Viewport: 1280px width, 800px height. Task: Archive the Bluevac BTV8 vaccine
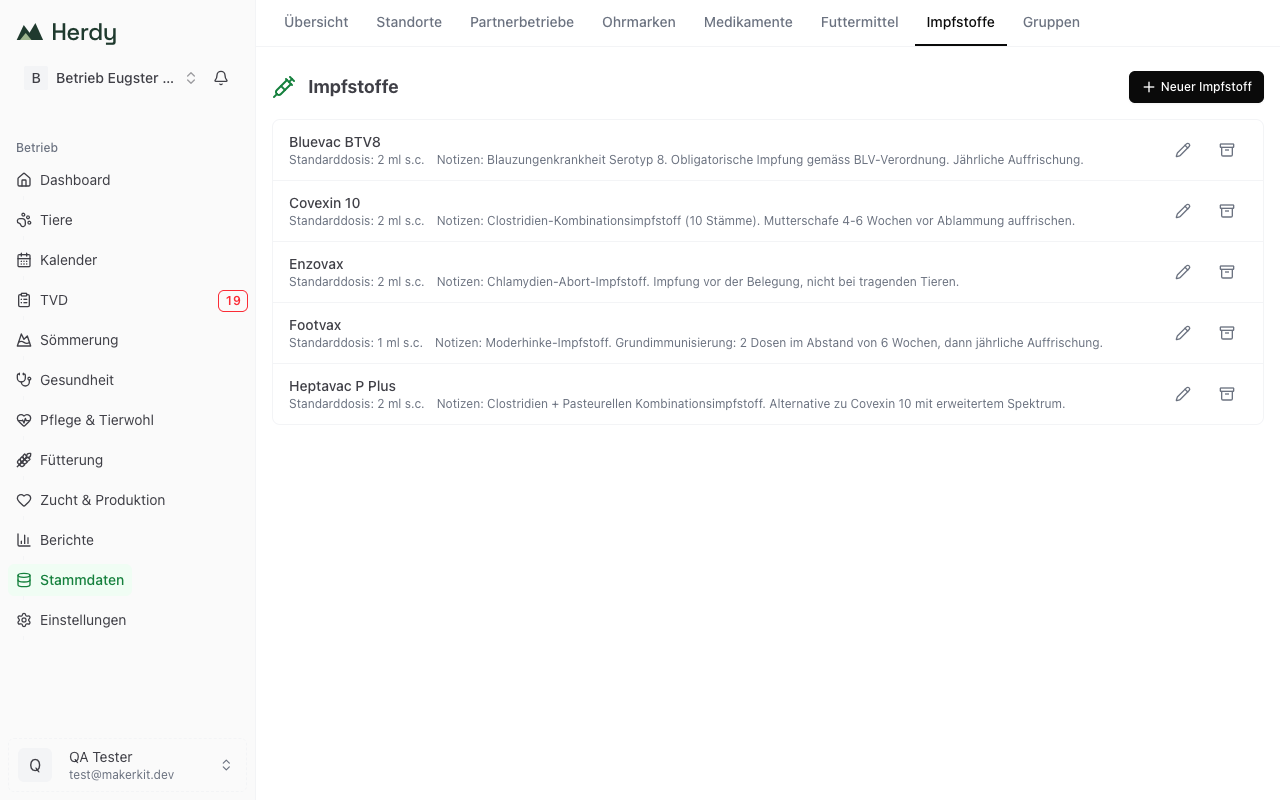(1227, 150)
